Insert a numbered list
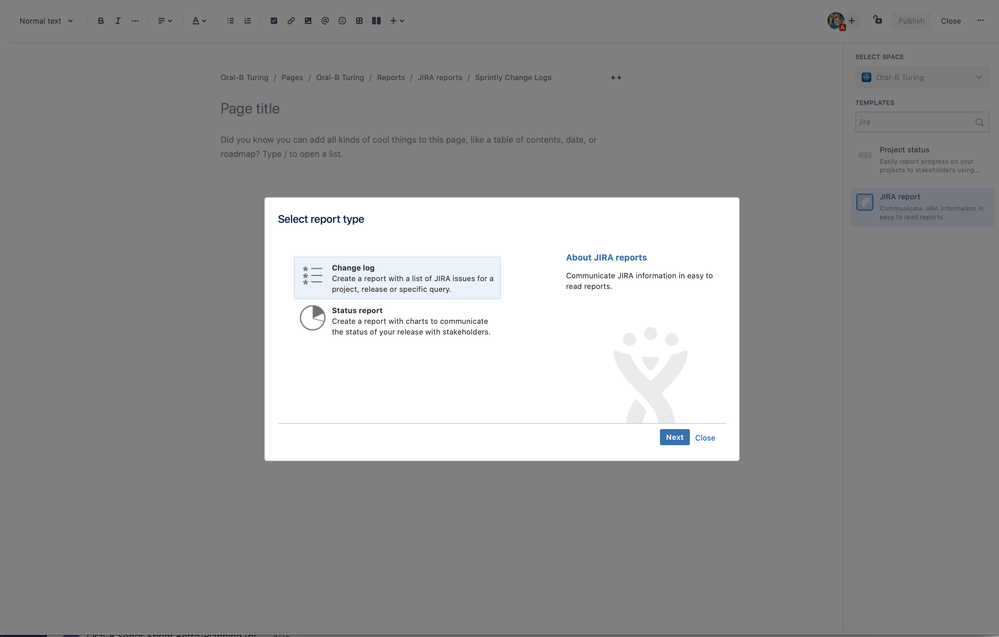This screenshot has height=637, width=999. (247, 21)
